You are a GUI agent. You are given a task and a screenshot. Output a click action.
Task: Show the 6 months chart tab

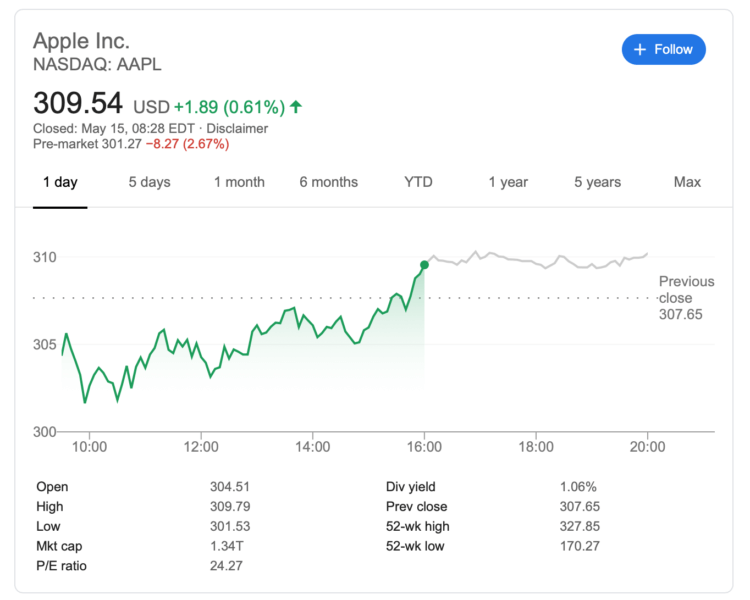pyautogui.click(x=329, y=182)
